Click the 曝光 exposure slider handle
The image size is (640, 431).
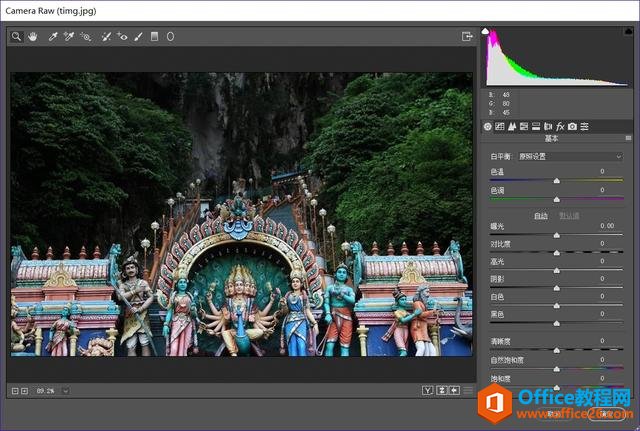coord(556,235)
